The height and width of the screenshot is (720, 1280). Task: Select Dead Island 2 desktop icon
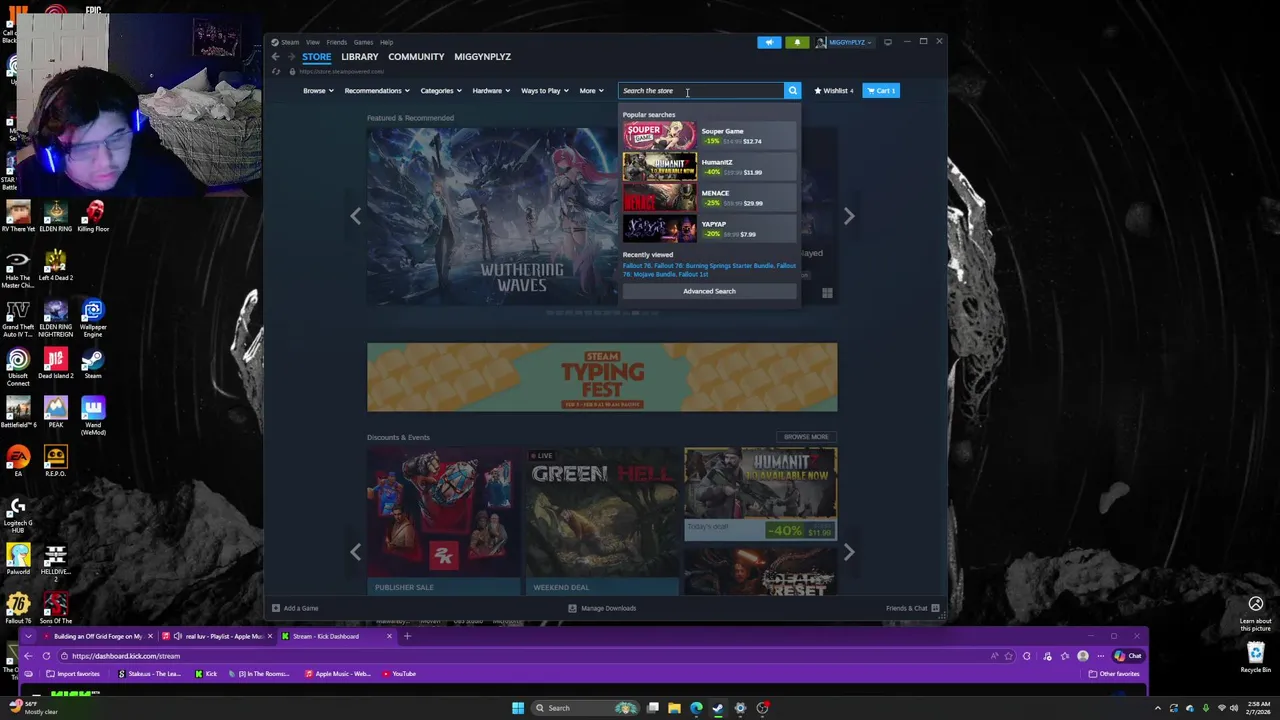pyautogui.click(x=55, y=363)
